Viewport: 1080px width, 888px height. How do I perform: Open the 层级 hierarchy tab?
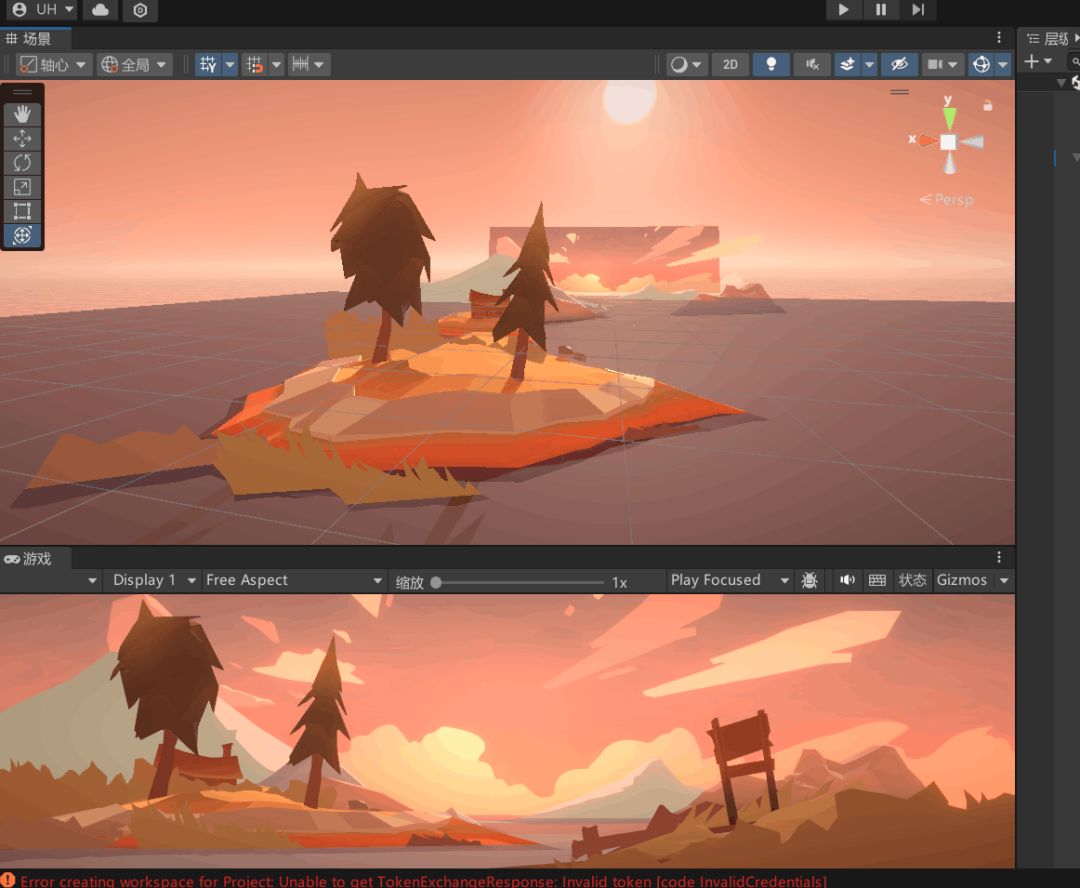click(1050, 39)
